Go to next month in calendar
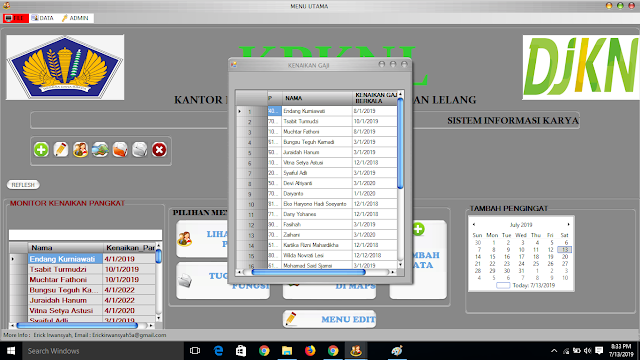 click(x=568, y=224)
